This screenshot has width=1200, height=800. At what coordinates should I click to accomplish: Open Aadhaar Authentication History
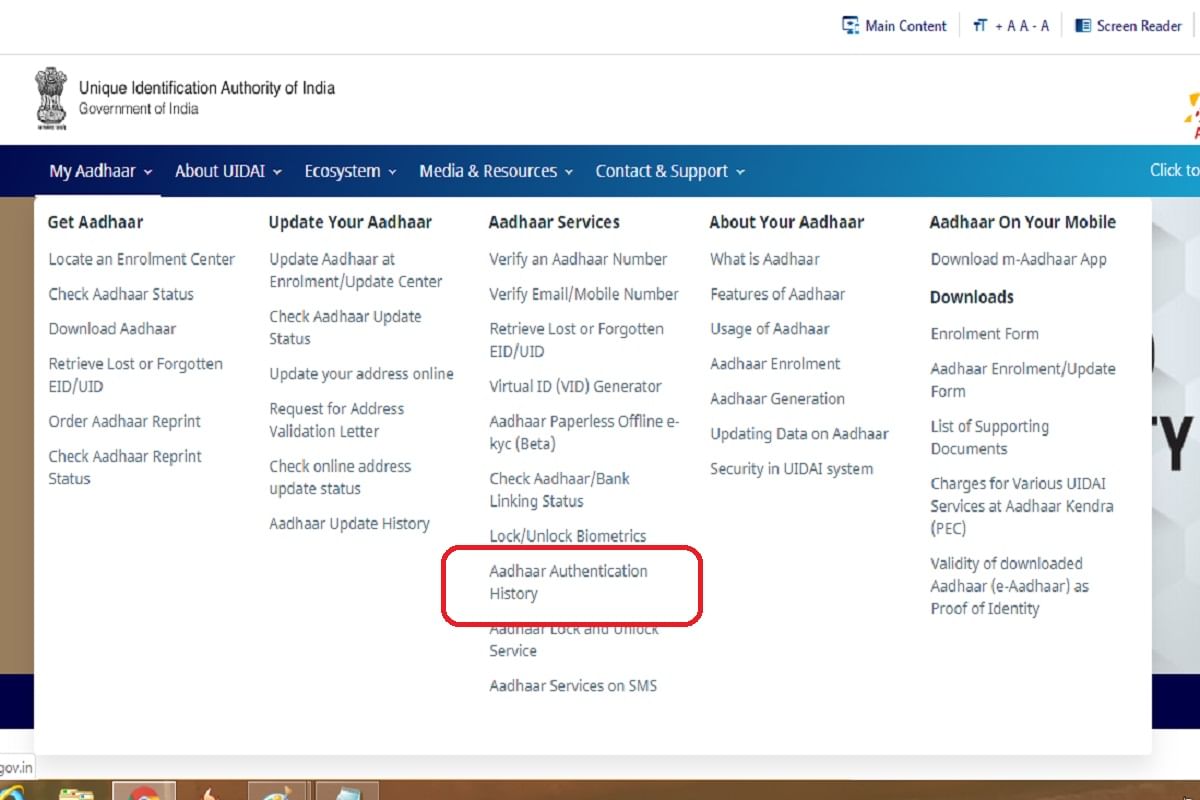coord(568,582)
